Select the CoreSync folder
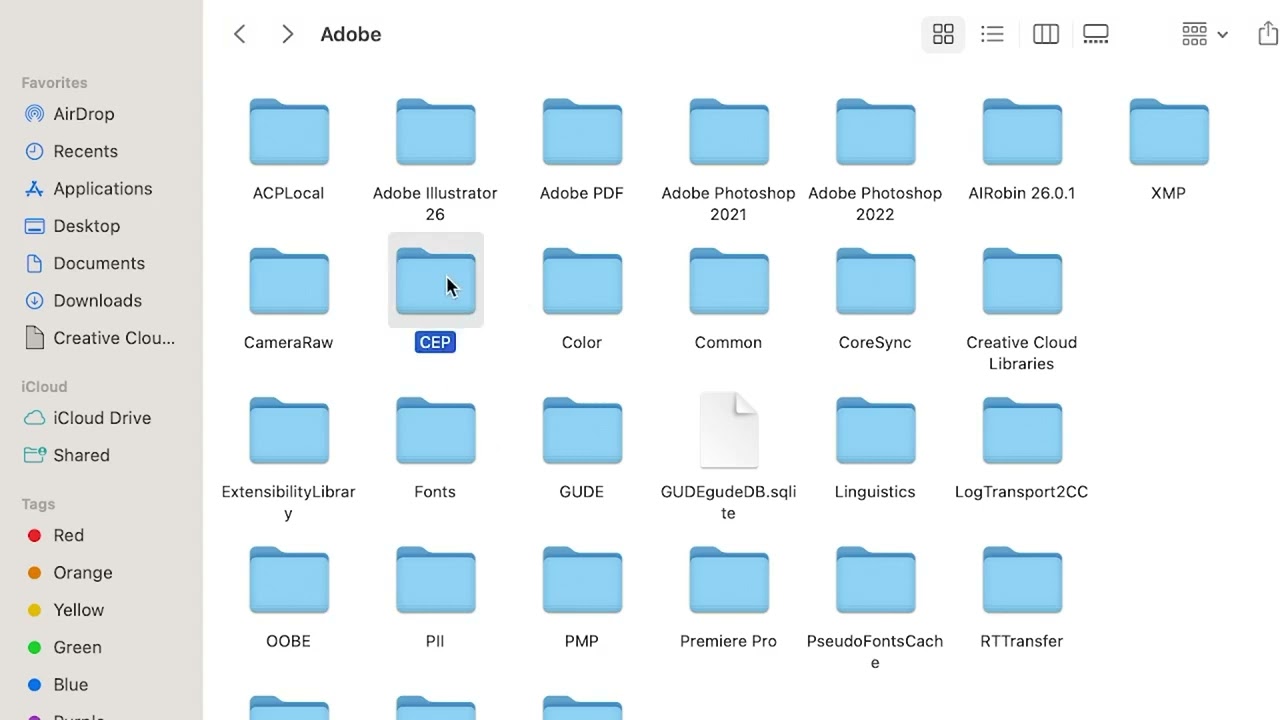This screenshot has width=1280, height=720. point(875,281)
